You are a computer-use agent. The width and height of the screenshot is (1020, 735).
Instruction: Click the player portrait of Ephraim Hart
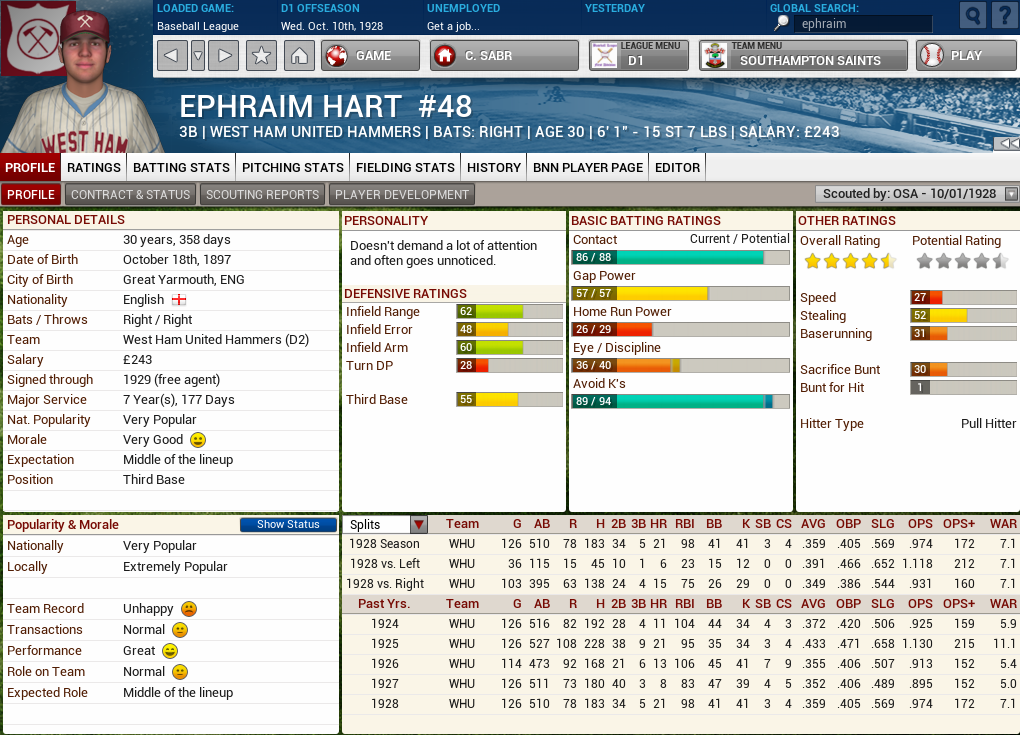[85, 81]
